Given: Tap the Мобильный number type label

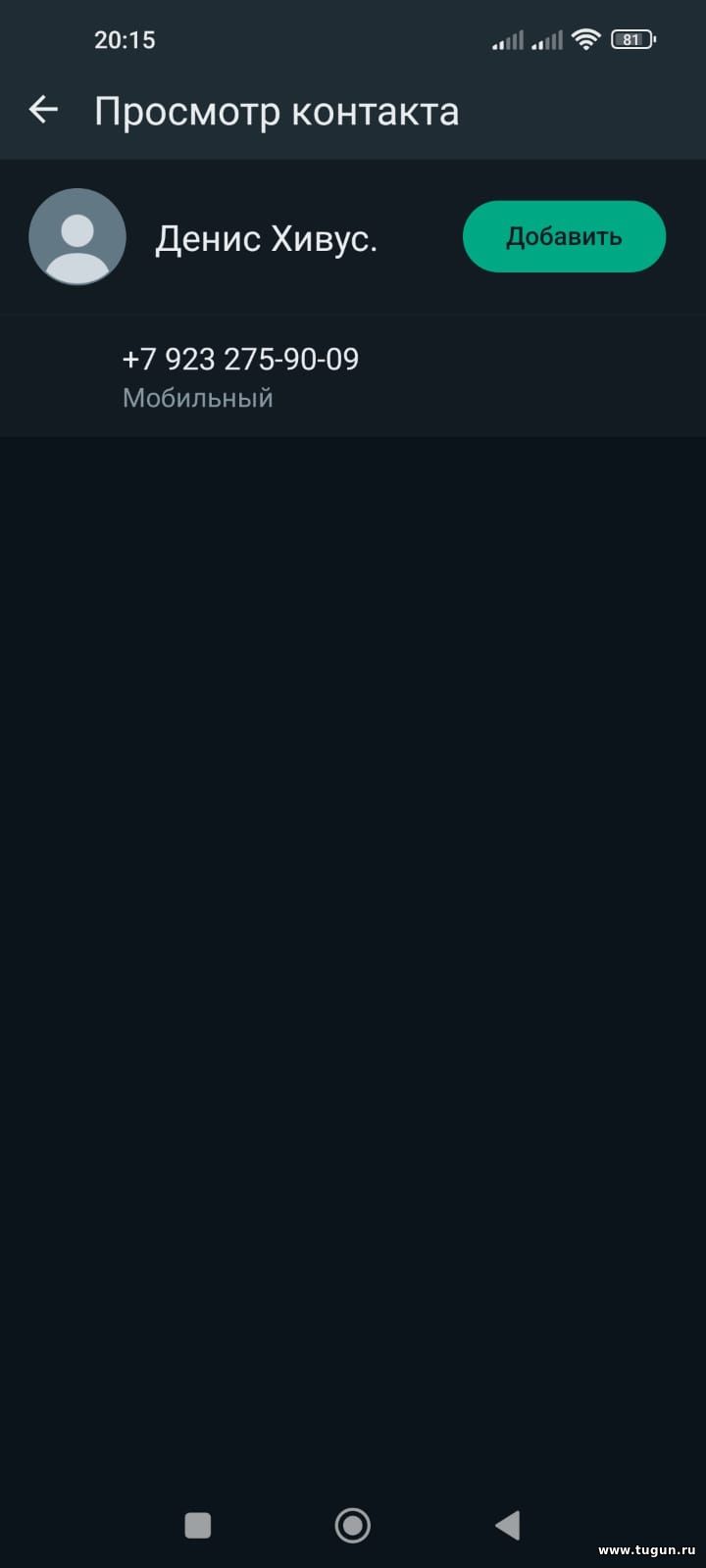Looking at the screenshot, I should click(x=197, y=398).
